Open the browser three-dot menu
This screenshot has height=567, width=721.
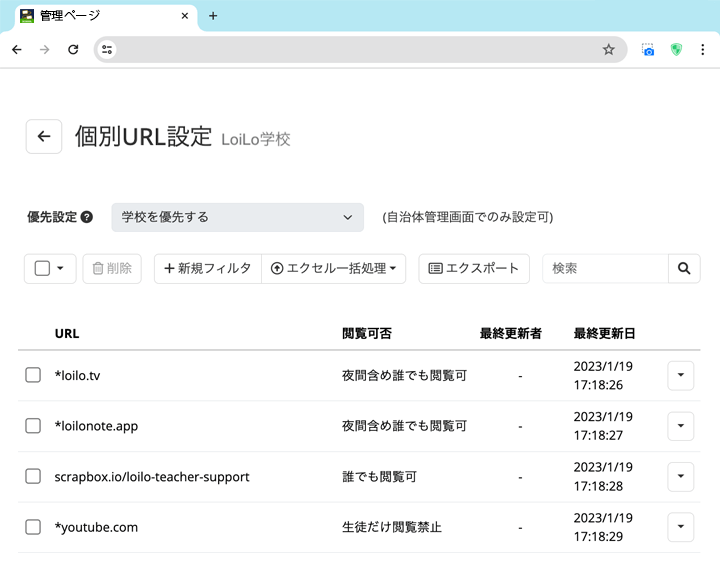[703, 49]
